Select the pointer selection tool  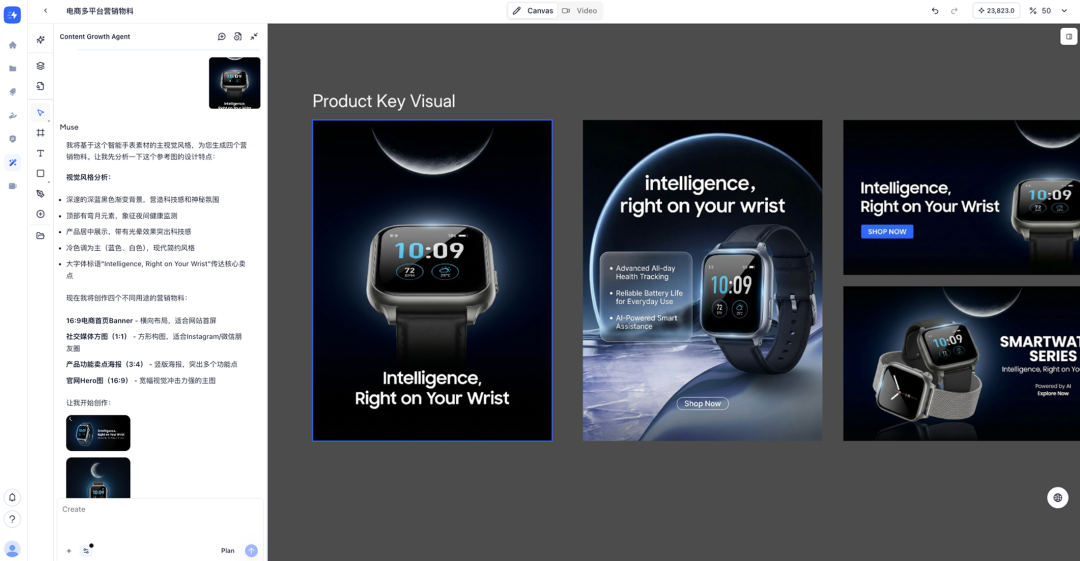(41, 112)
